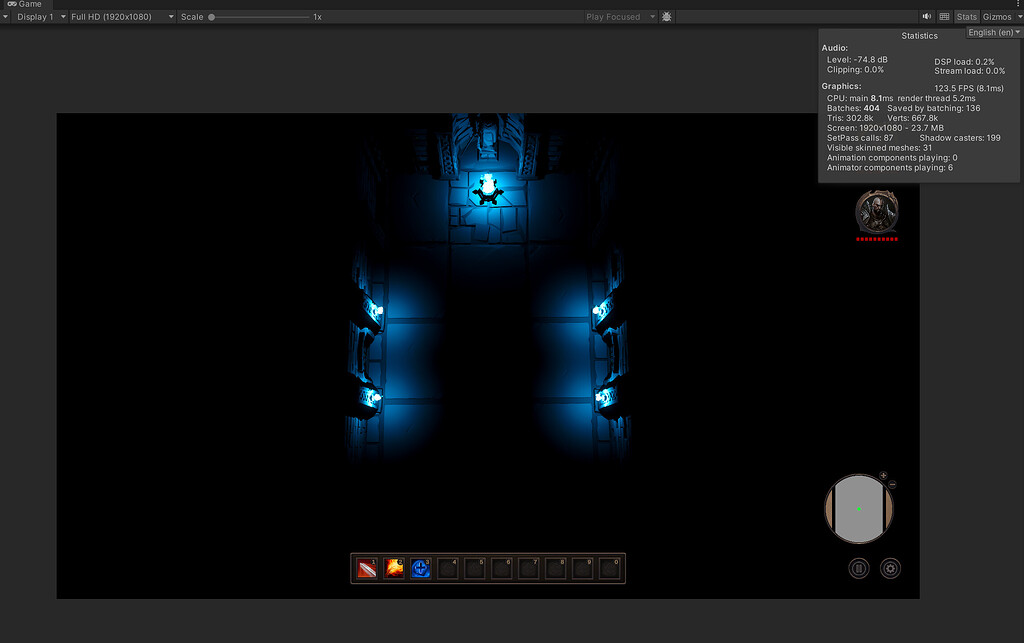The height and width of the screenshot is (643, 1024).
Task: Click the leftmost round button near the gear
Action: tap(859, 568)
